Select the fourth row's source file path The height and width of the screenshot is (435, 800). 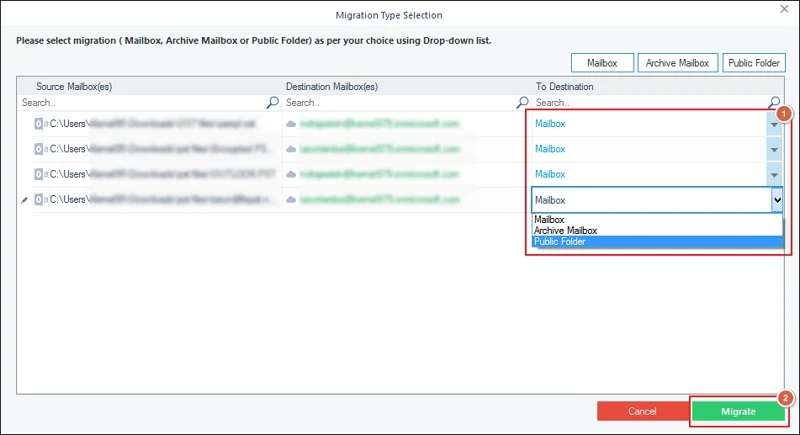pos(161,199)
